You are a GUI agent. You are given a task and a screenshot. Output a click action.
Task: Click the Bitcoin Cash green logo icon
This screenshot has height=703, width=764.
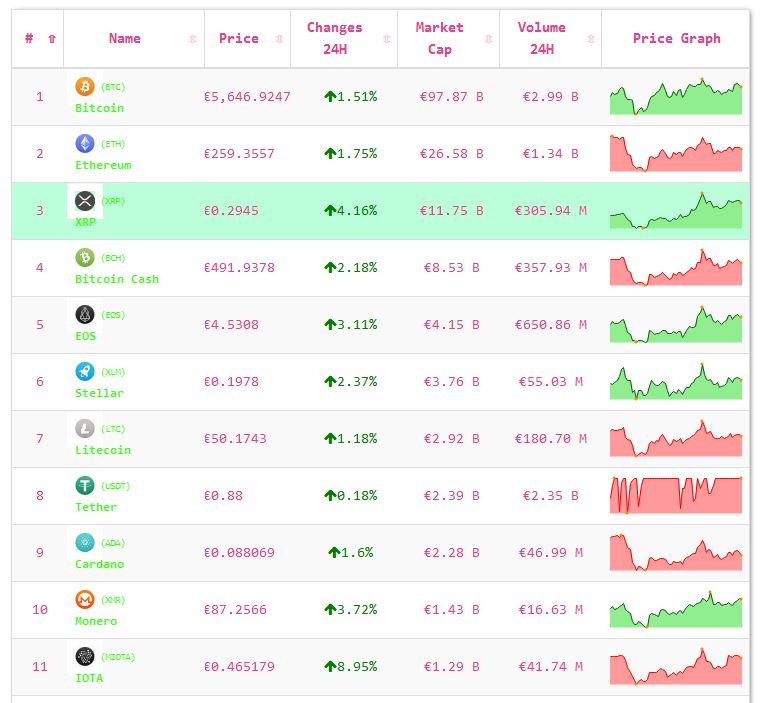coord(85,258)
